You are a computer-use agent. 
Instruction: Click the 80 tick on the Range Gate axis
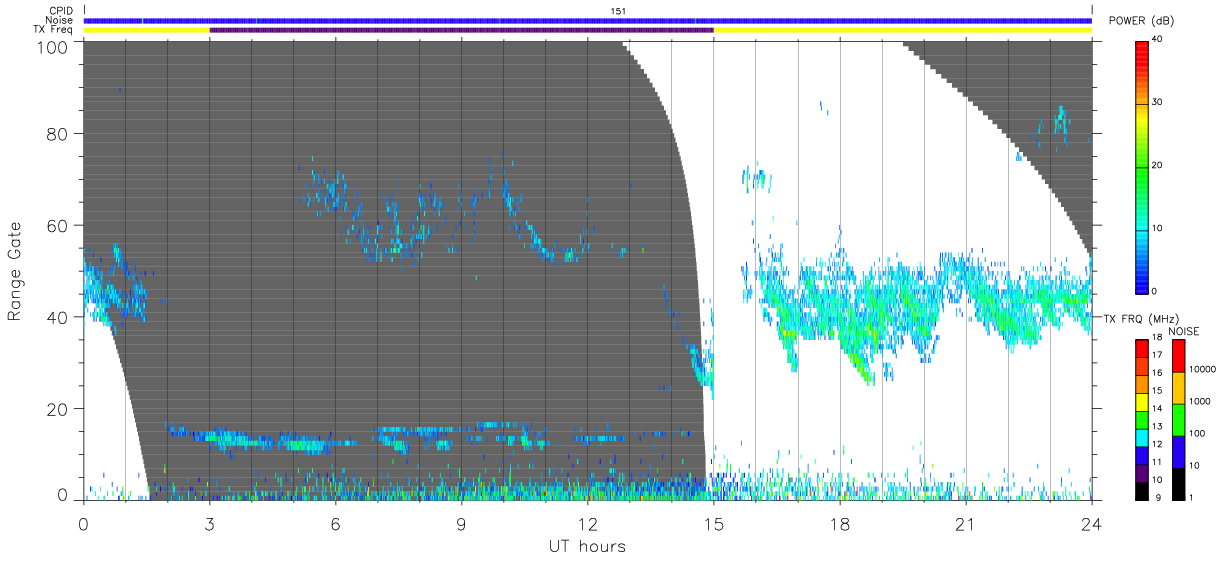57,134
